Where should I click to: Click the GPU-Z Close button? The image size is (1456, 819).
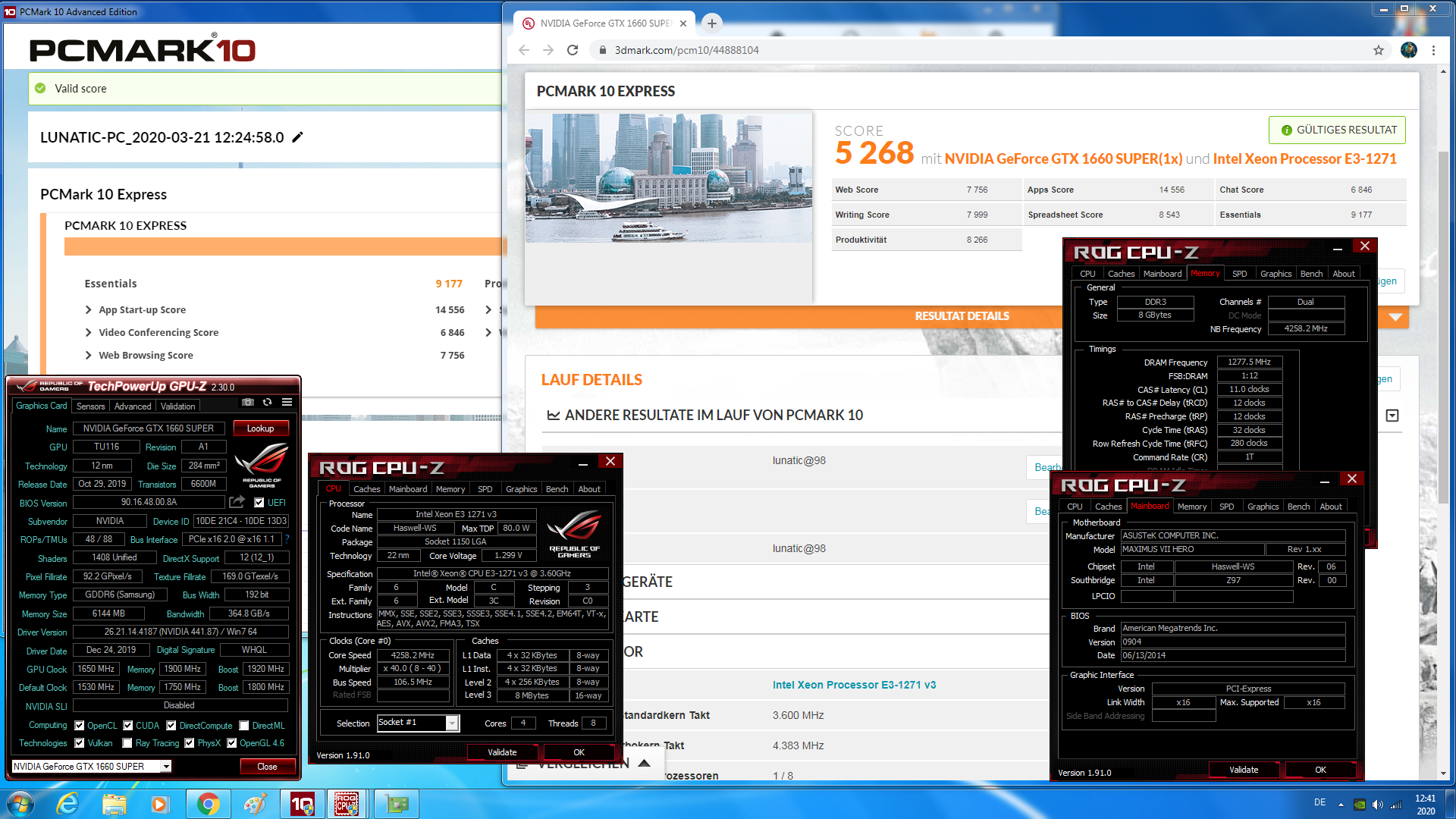point(268,767)
